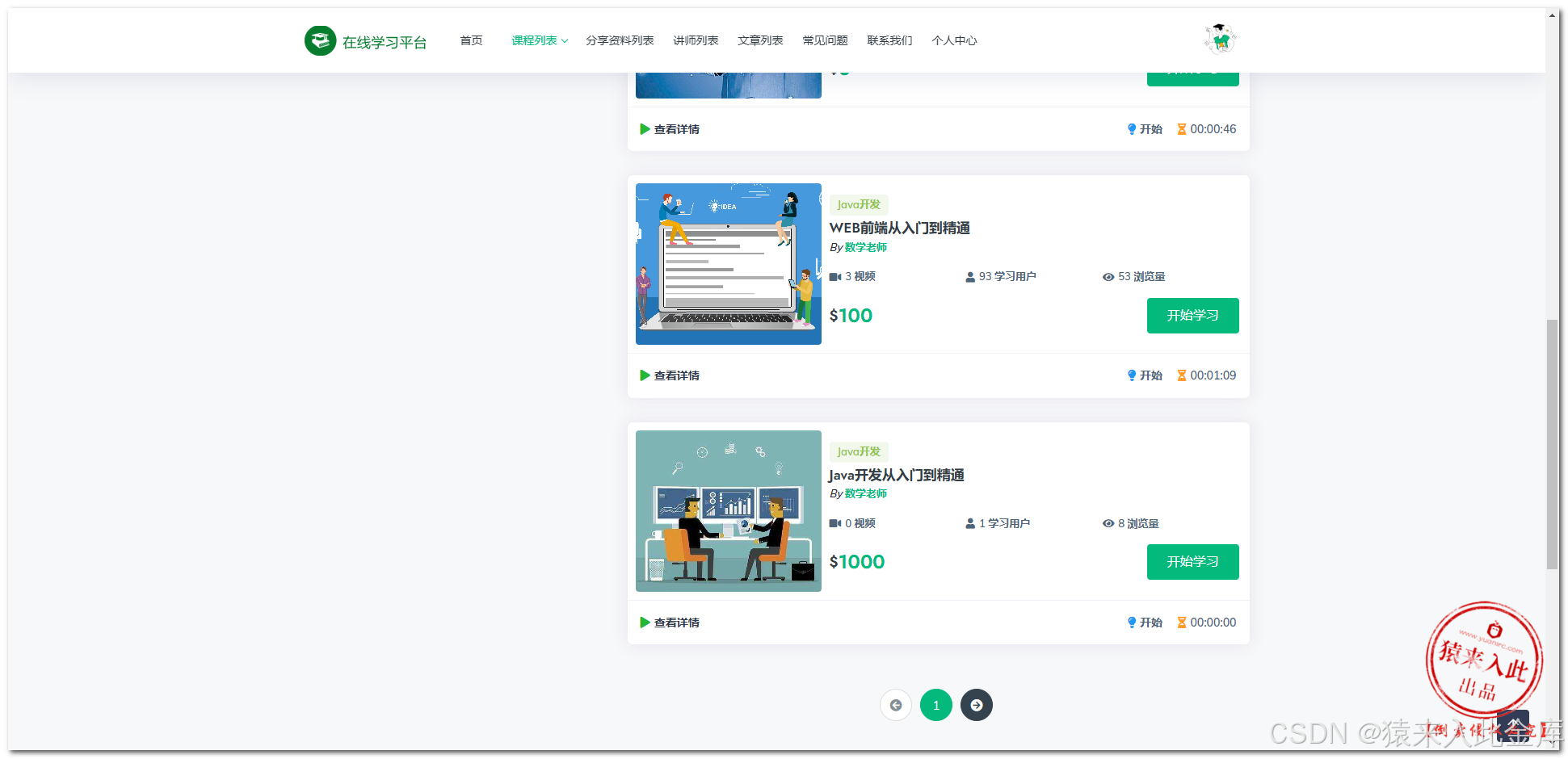Click the user avatar at top right
The image size is (1568, 759).
pyautogui.click(x=1219, y=37)
